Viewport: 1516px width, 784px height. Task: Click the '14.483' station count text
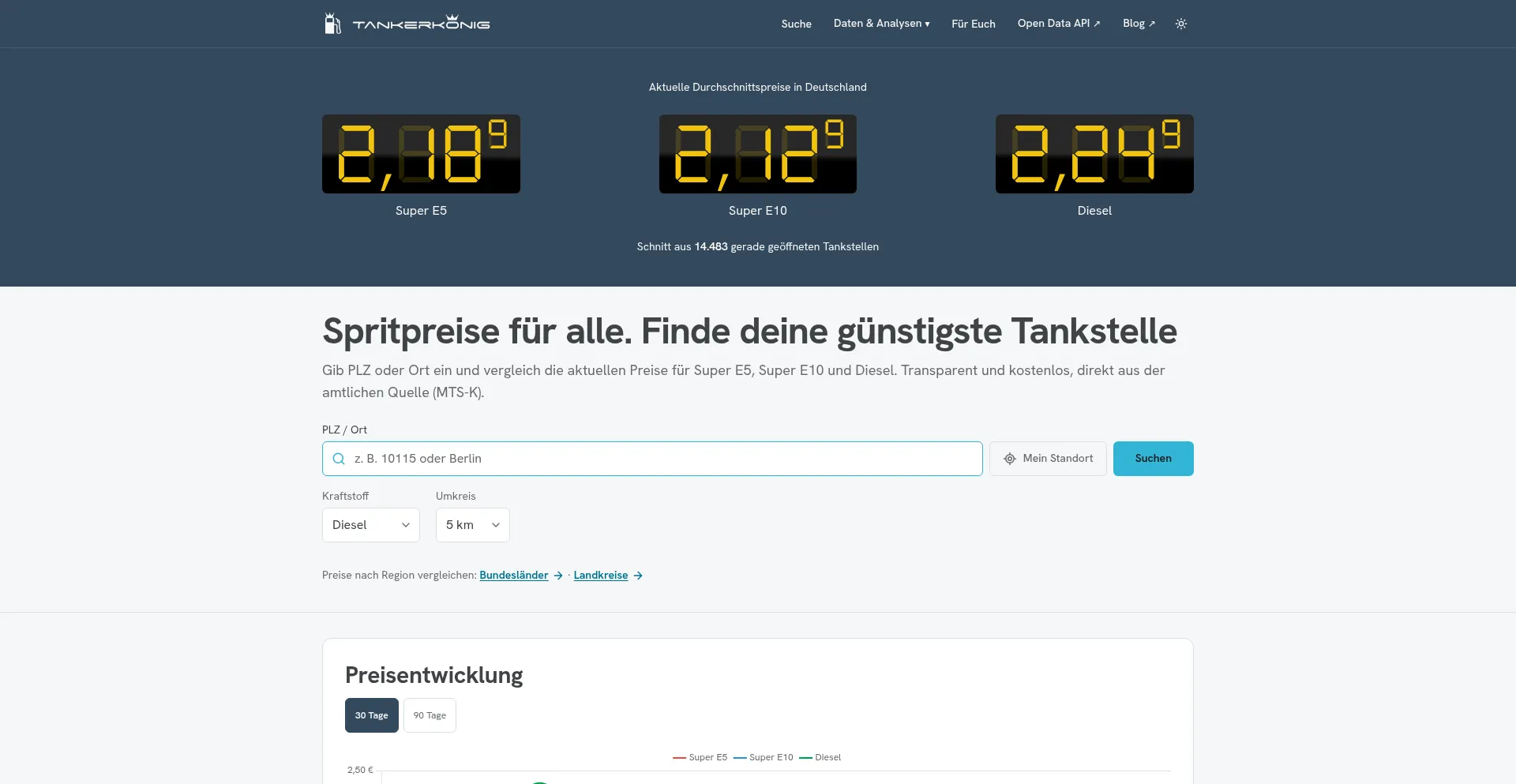[x=711, y=247]
